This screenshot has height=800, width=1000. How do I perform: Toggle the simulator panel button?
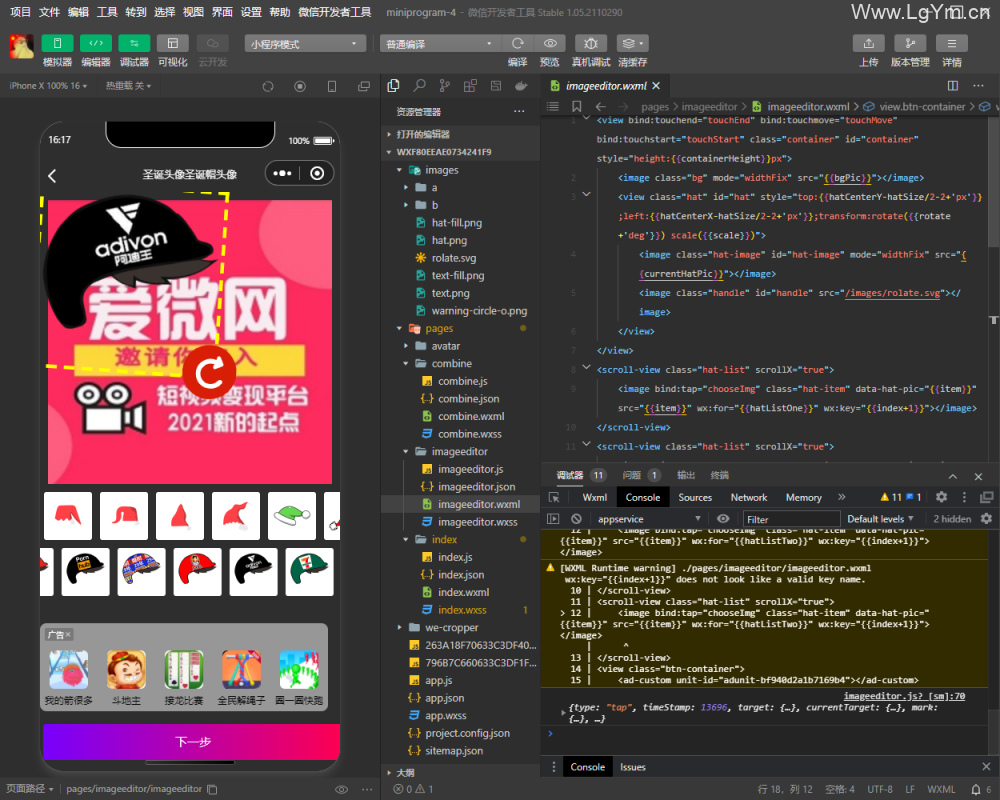click(57, 43)
